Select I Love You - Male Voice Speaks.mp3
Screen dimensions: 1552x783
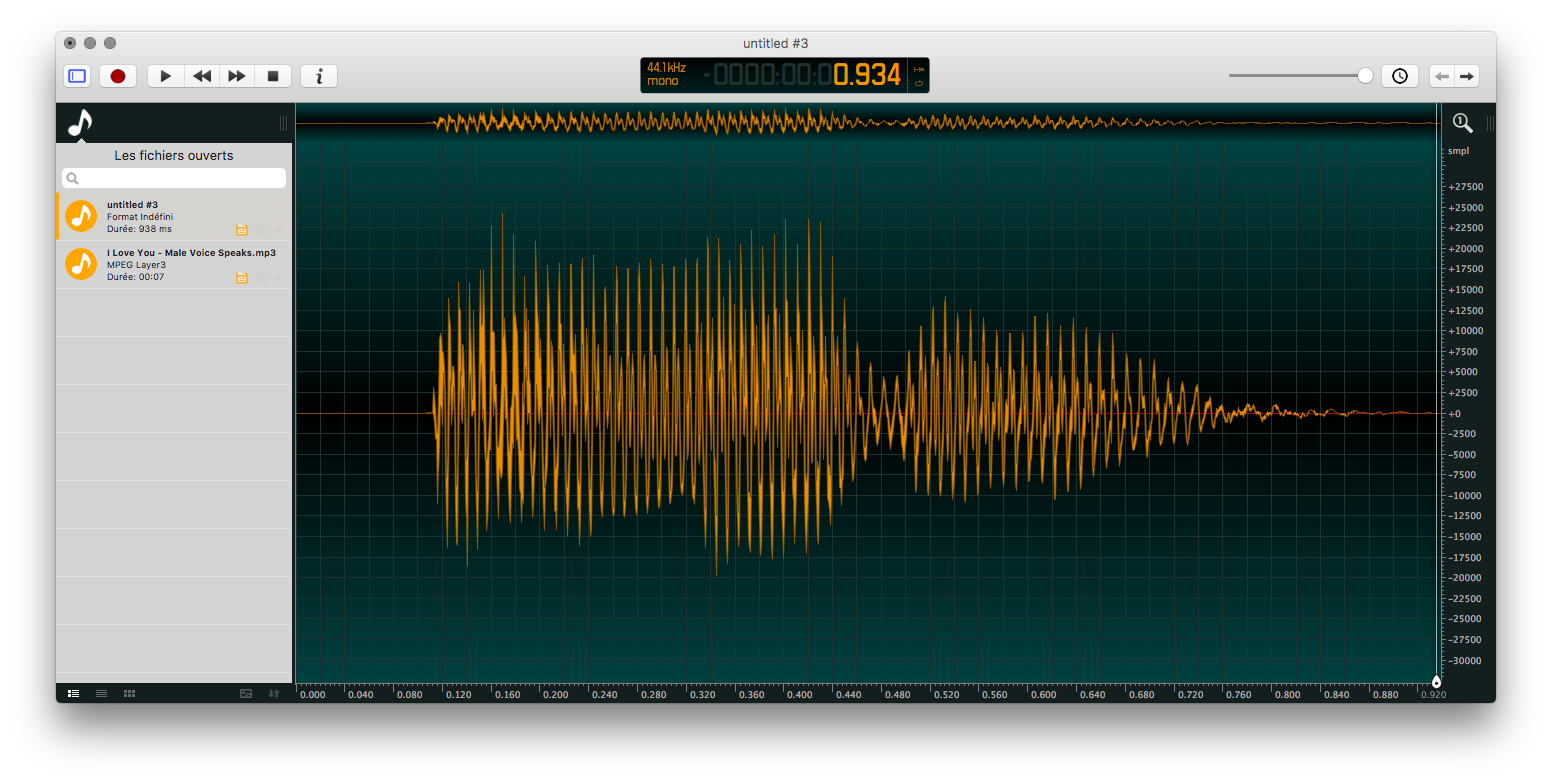174,264
